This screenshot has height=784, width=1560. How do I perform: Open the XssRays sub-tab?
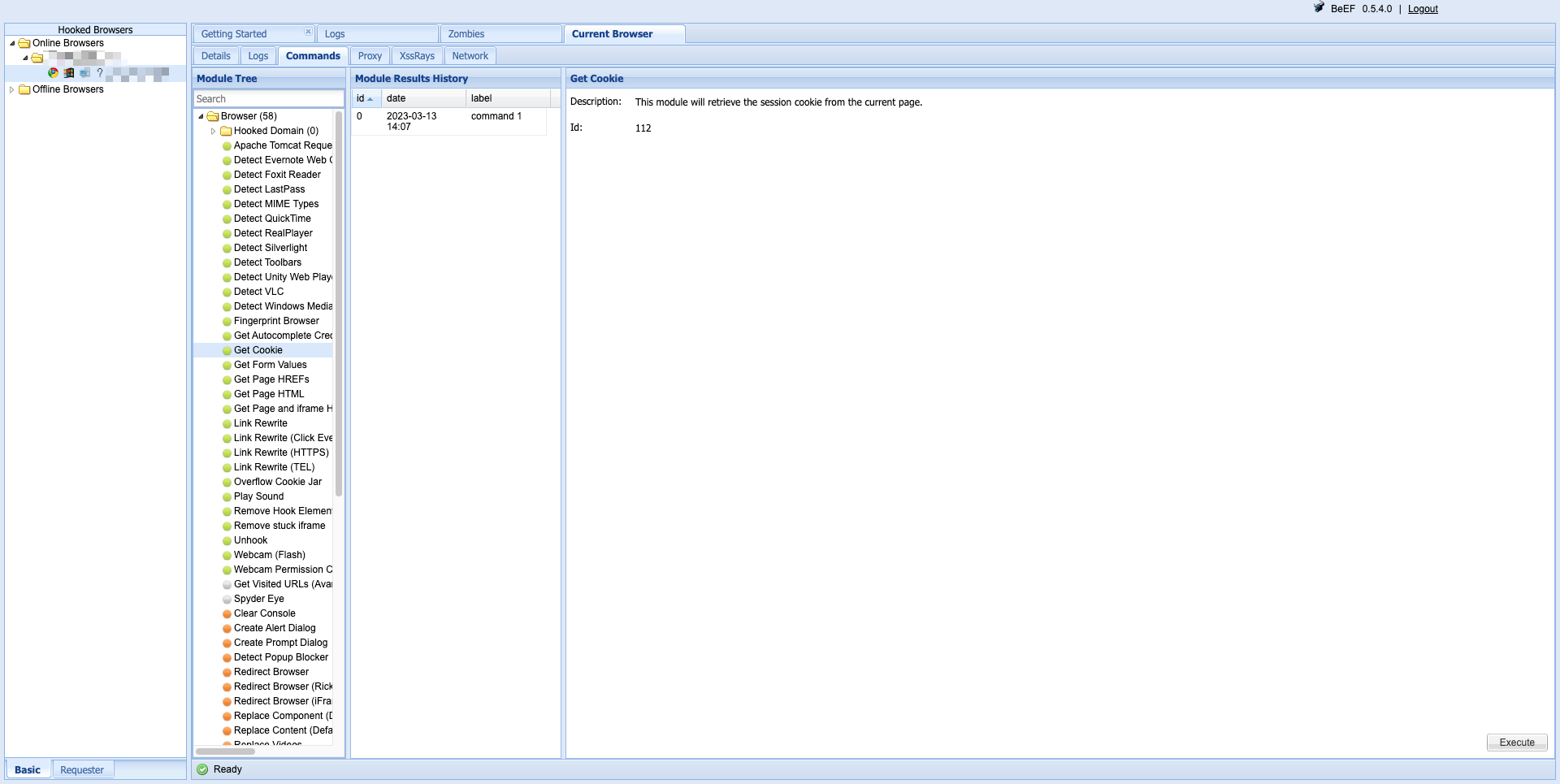click(417, 56)
